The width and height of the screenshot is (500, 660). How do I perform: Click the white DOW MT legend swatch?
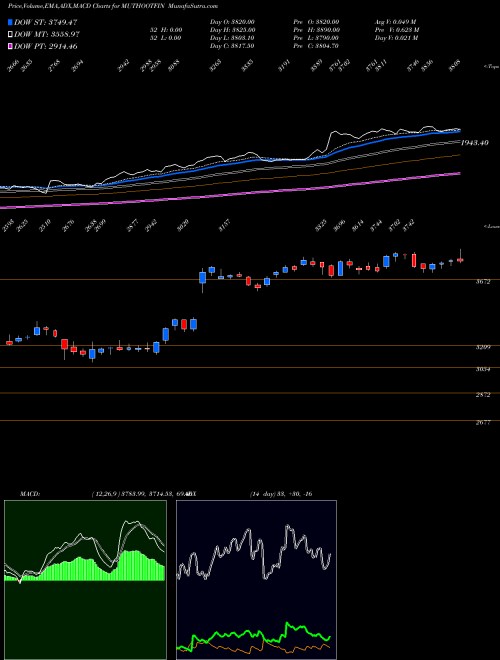click(x=10, y=34)
